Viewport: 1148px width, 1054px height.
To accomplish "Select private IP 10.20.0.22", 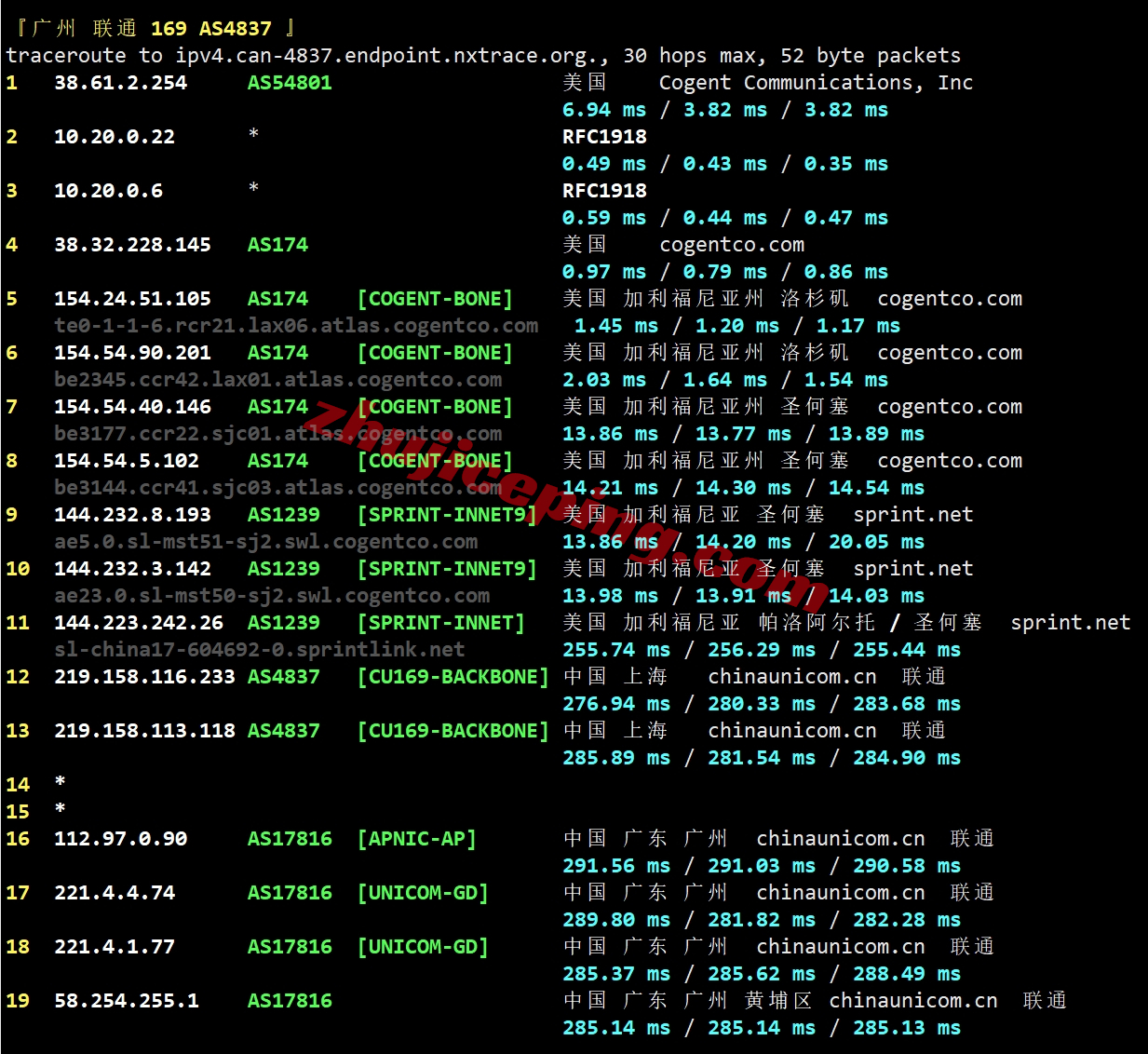I will tap(115, 137).
